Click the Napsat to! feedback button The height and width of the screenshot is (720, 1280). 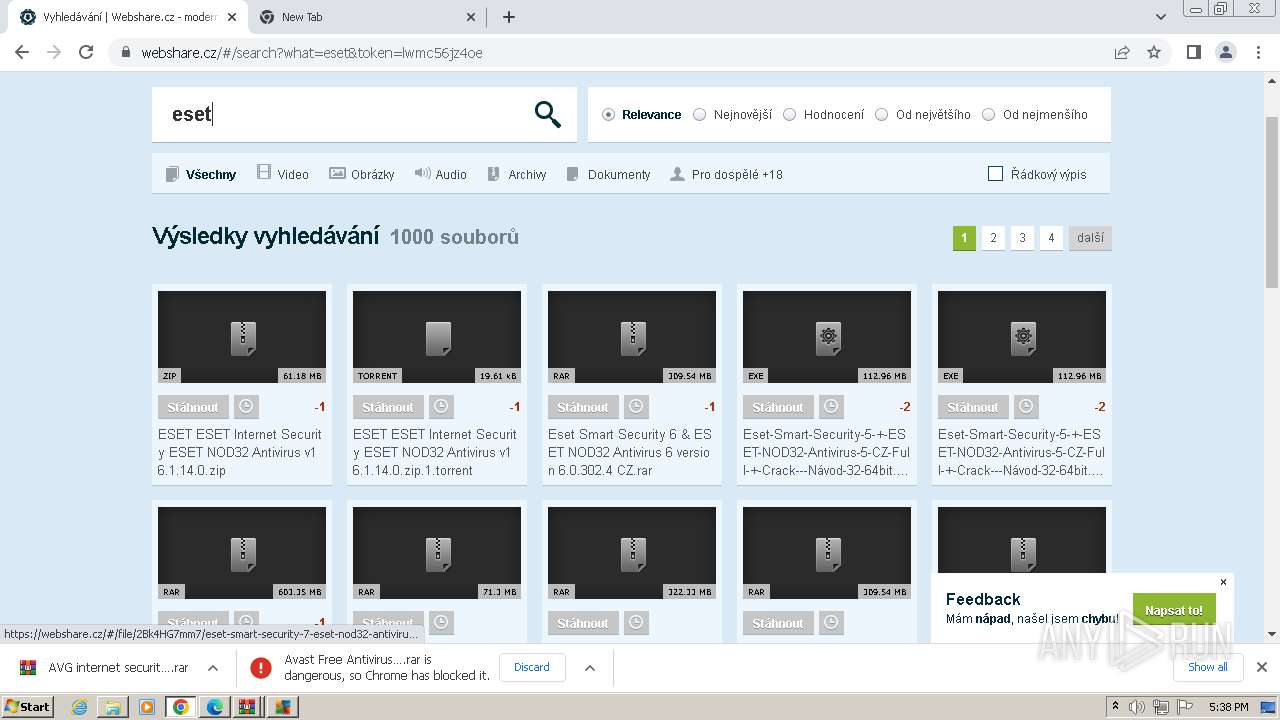click(1174, 610)
